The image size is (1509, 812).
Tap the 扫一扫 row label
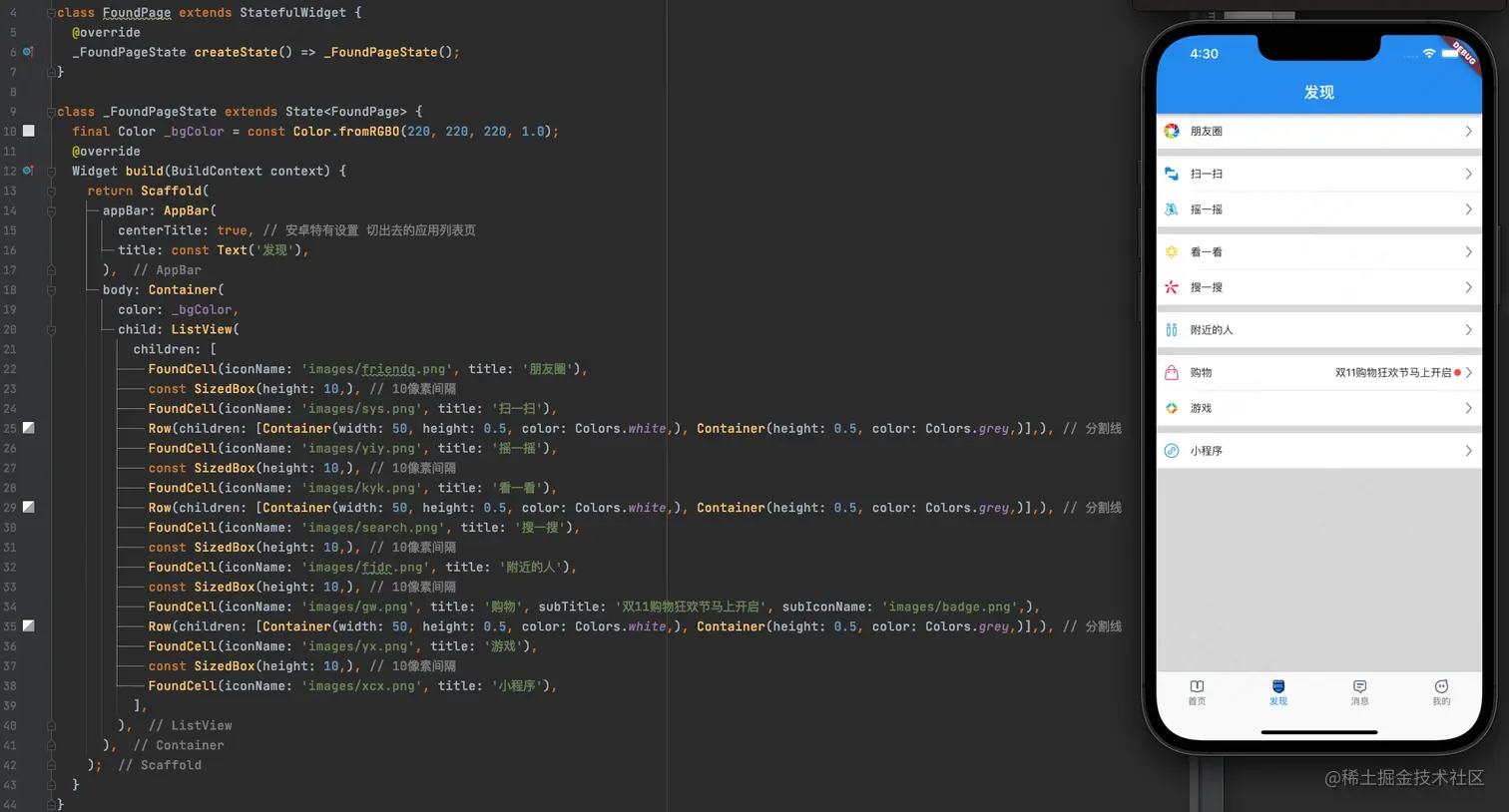[1206, 174]
